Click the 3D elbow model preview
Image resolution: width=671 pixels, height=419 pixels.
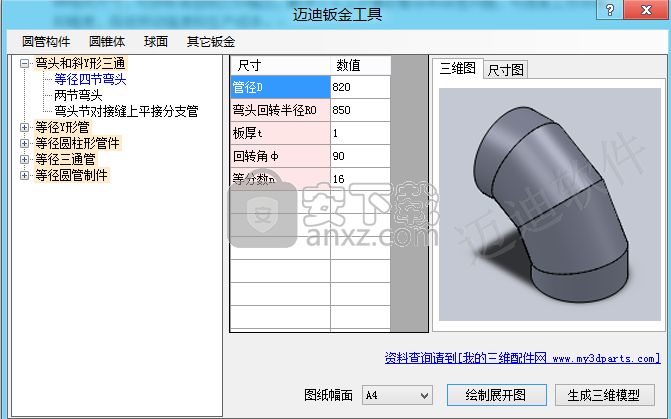point(550,205)
